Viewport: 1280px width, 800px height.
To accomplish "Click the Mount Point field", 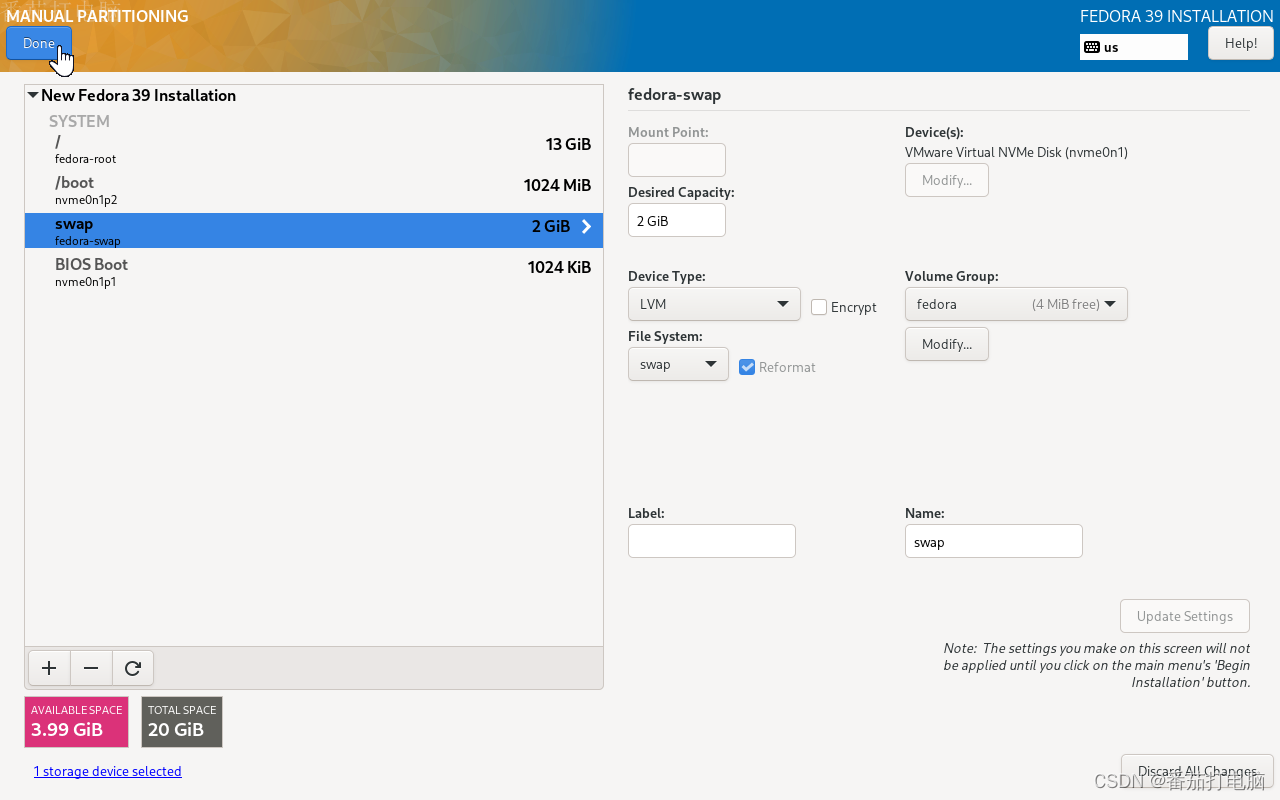I will (x=677, y=160).
